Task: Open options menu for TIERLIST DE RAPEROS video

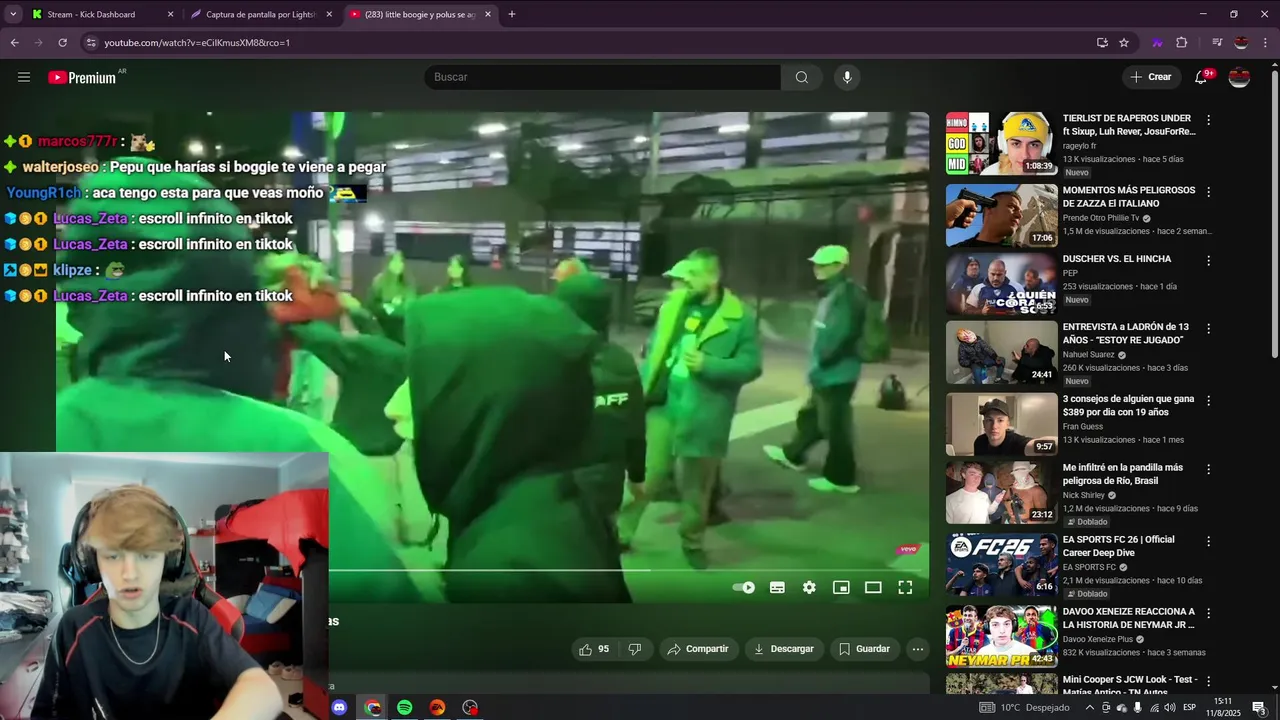Action: coord(1208,120)
